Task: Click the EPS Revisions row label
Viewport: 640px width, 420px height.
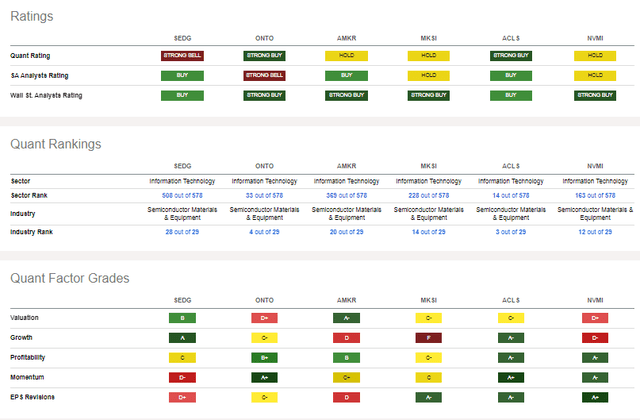Action: 32,397
